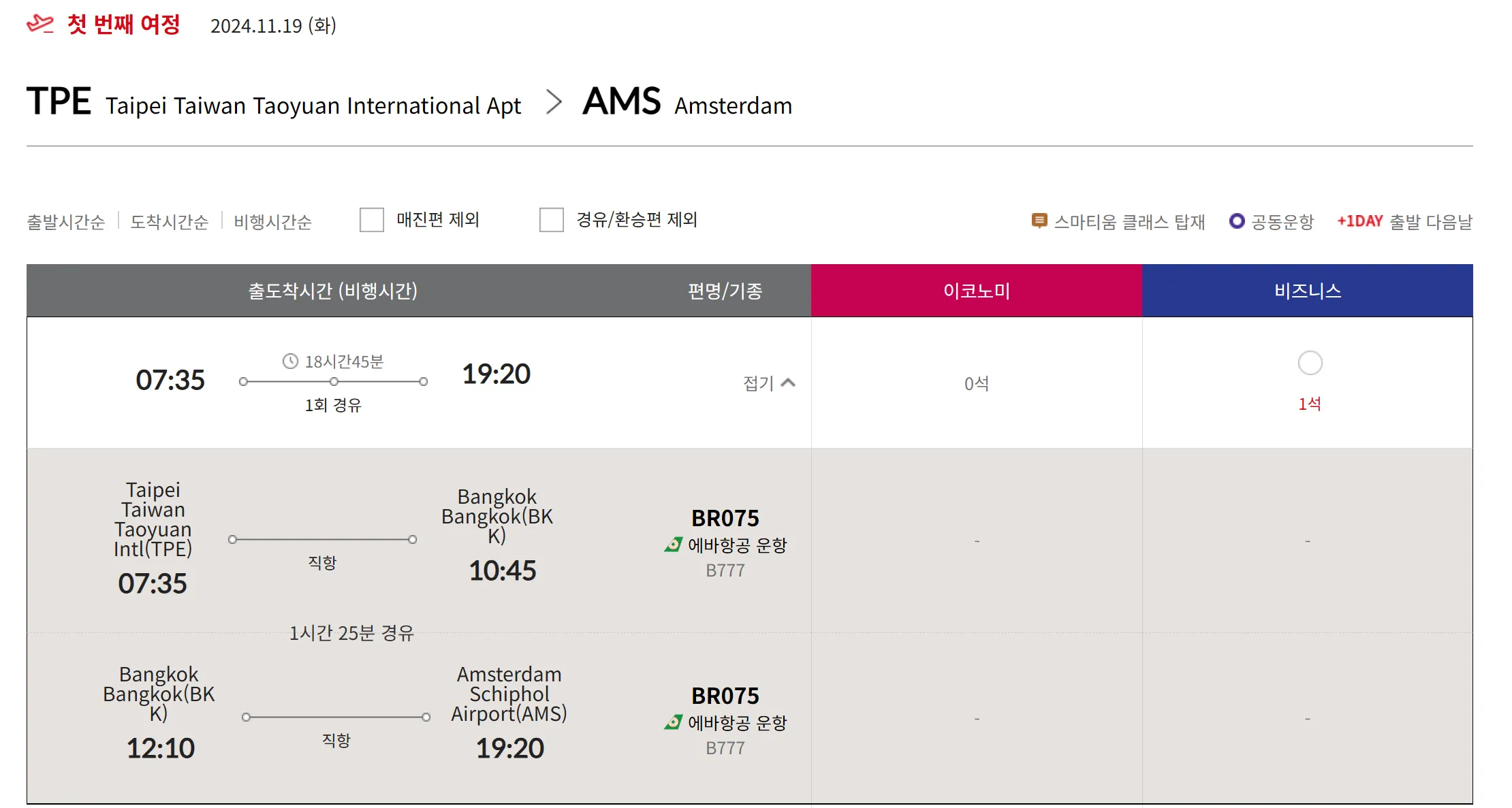Sort flights by 도착시간순

click(x=169, y=222)
